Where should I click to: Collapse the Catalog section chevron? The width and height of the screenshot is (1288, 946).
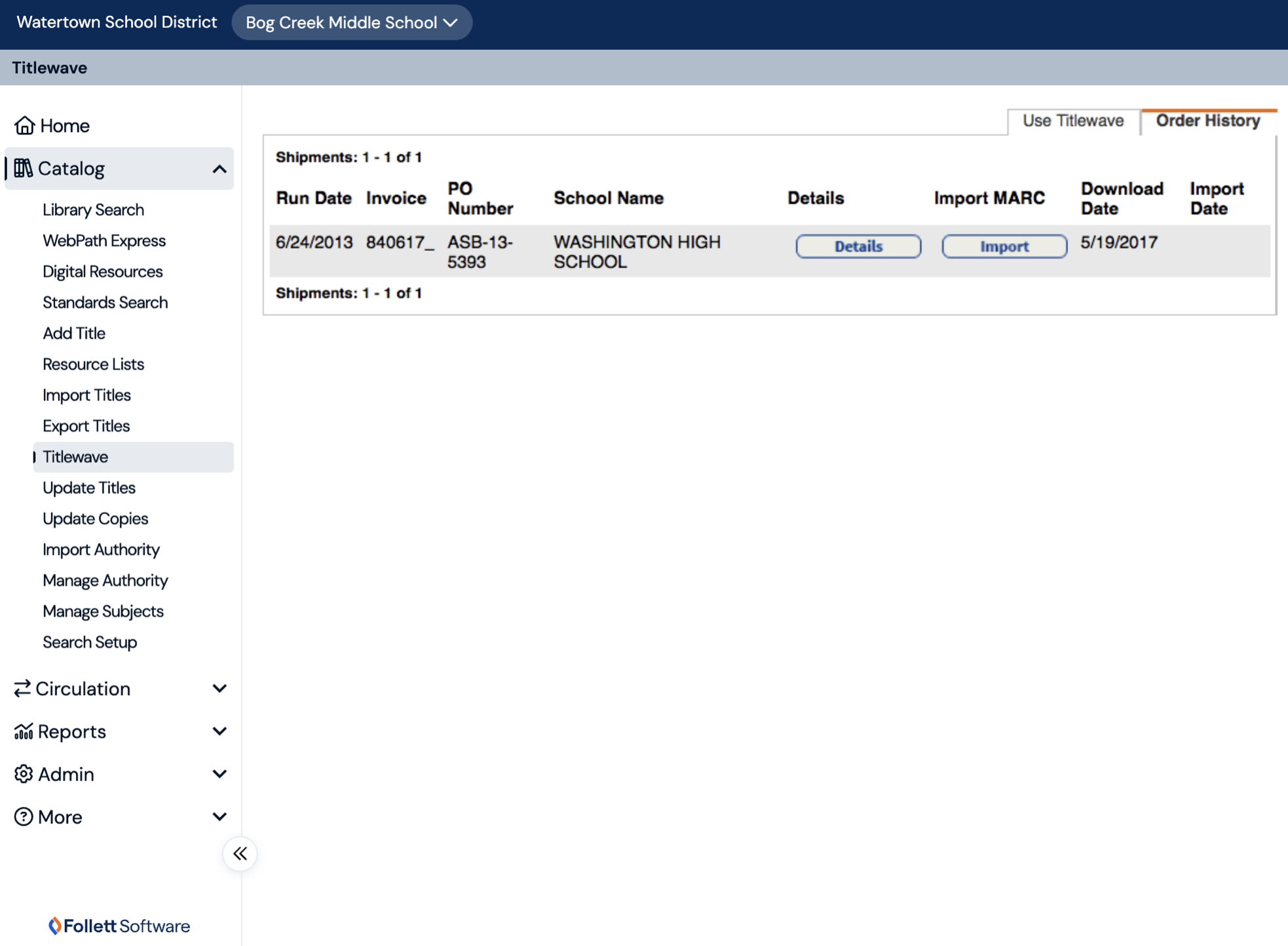tap(219, 169)
